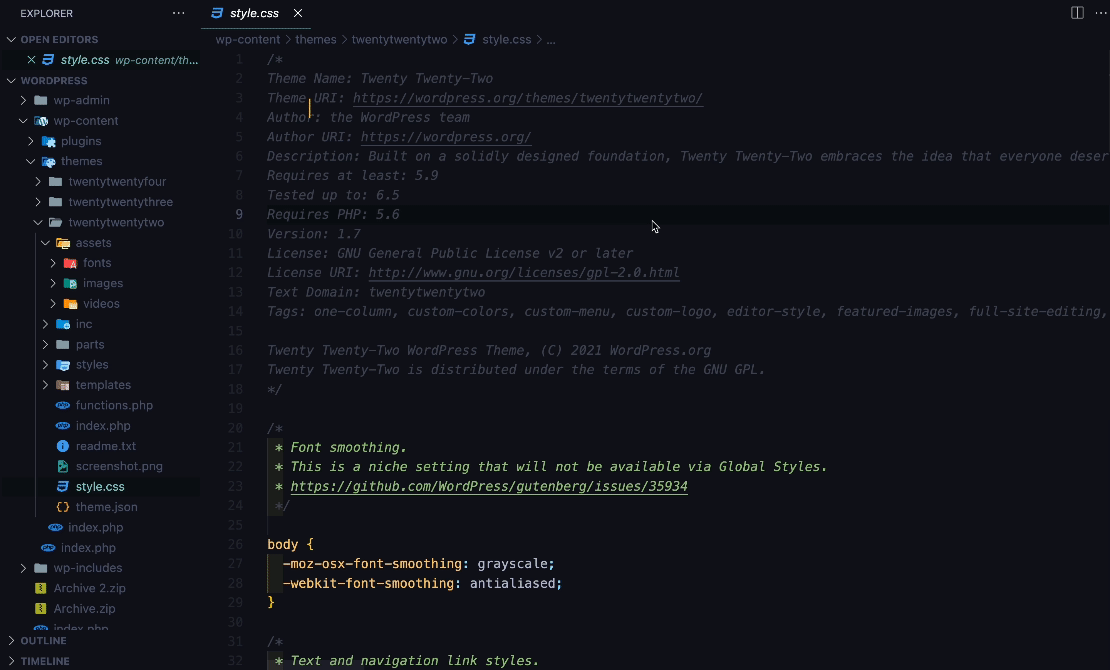The image size is (1110, 670).
Task: Expand the wp-admin folder
Action: point(23,100)
